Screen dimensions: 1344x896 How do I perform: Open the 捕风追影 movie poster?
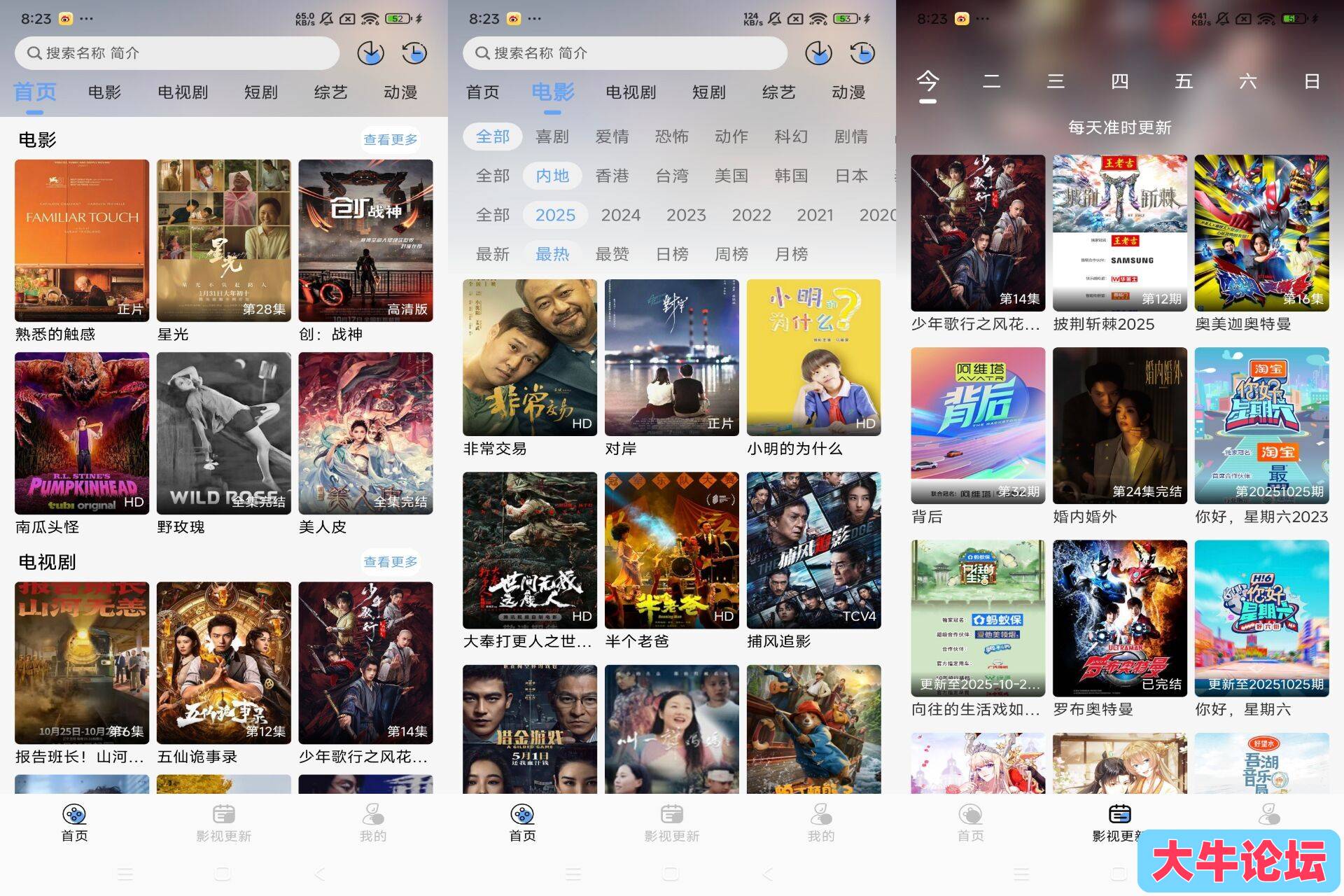click(813, 550)
